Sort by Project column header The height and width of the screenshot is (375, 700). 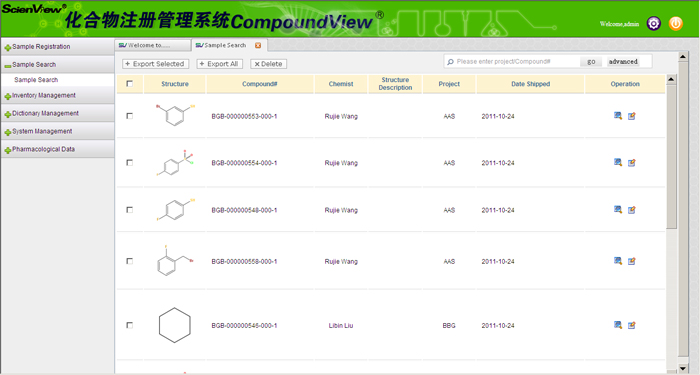click(x=449, y=84)
